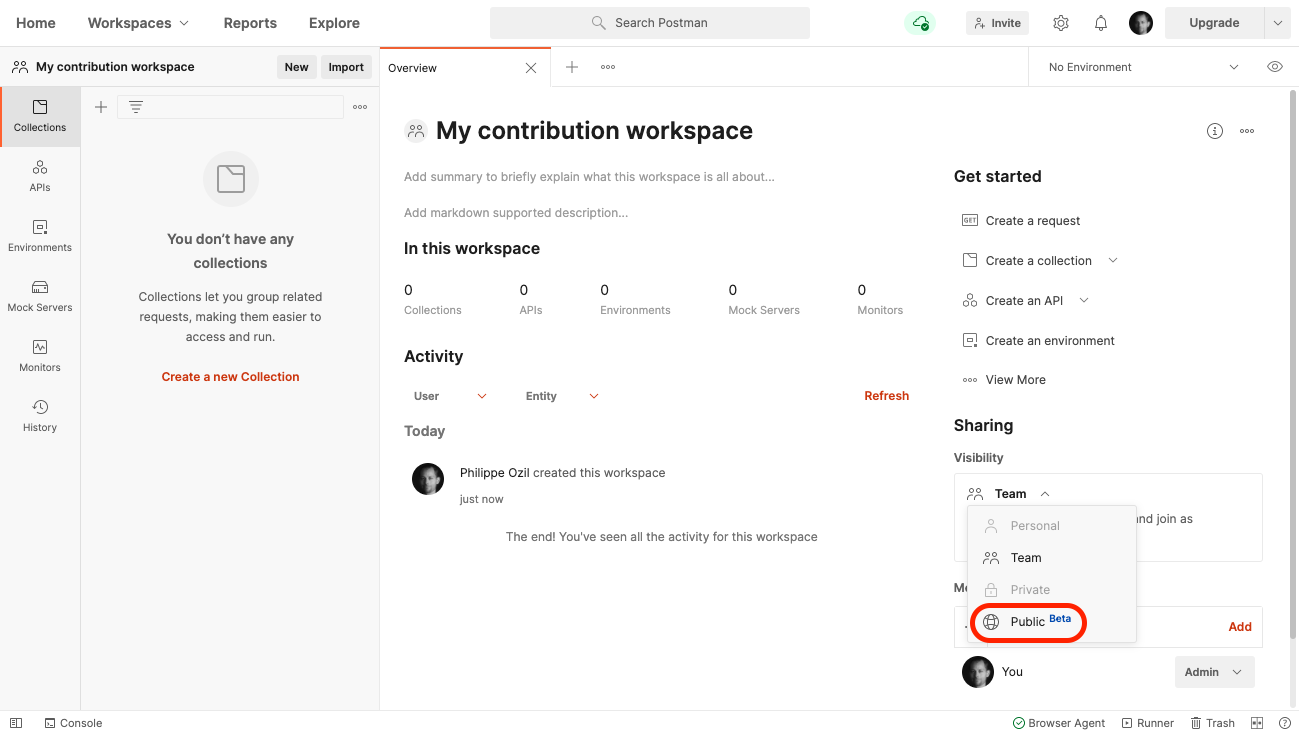Open Collections in the sidebar
1299x735 pixels.
click(40, 116)
